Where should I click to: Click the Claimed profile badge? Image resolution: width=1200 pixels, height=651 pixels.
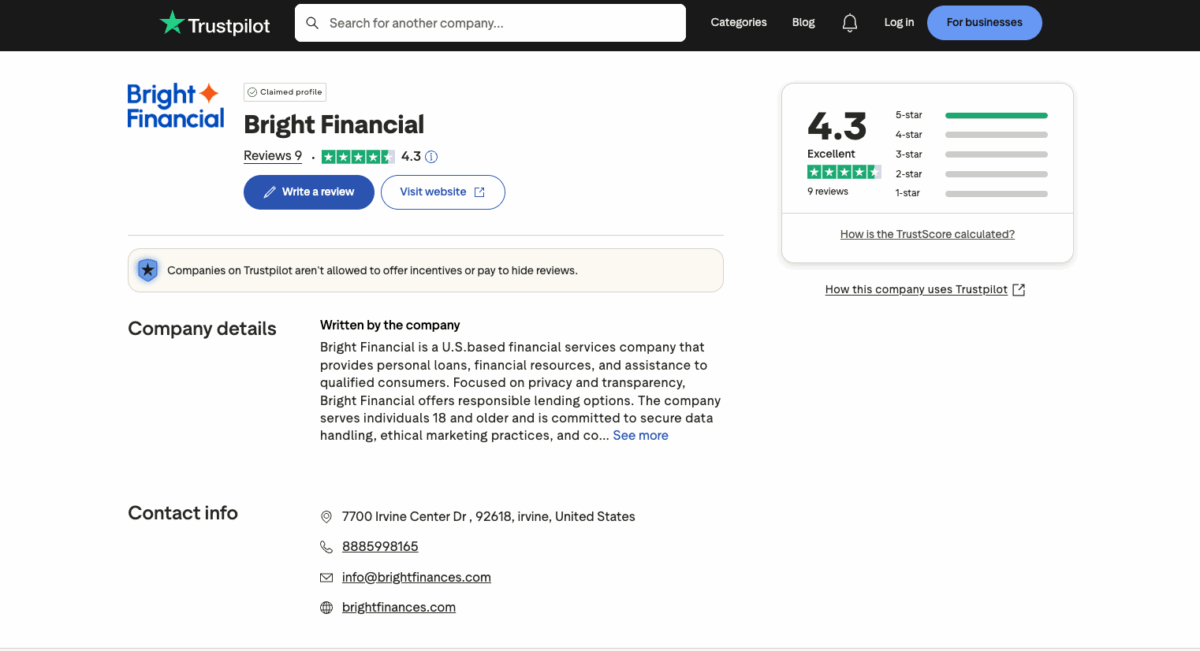click(284, 91)
